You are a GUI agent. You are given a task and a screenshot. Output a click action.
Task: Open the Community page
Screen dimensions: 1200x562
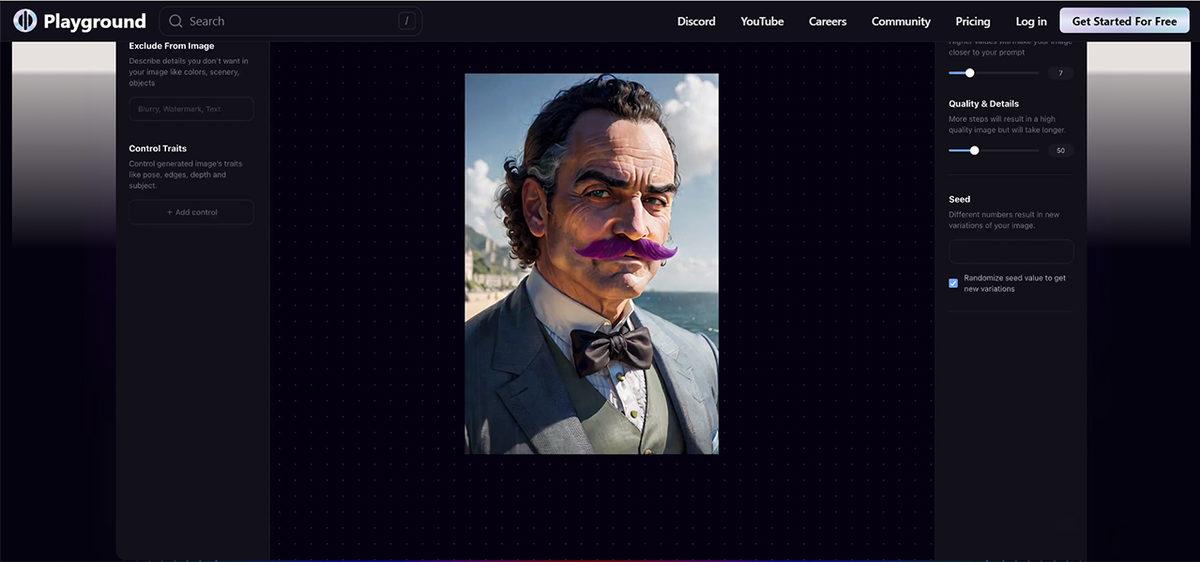coord(900,21)
